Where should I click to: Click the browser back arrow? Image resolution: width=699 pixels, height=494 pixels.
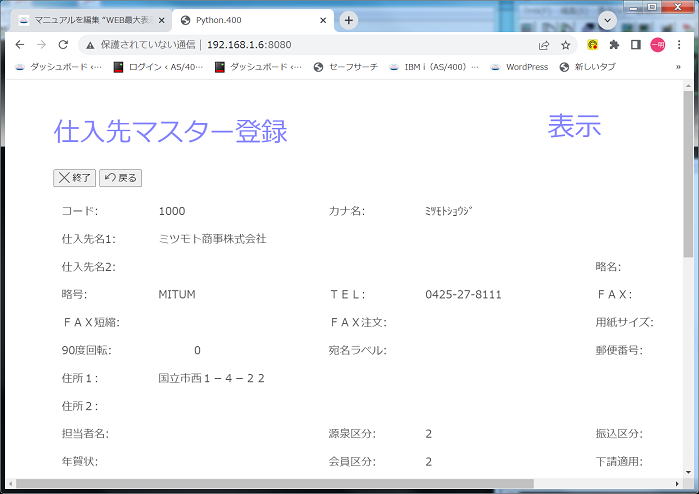19,45
